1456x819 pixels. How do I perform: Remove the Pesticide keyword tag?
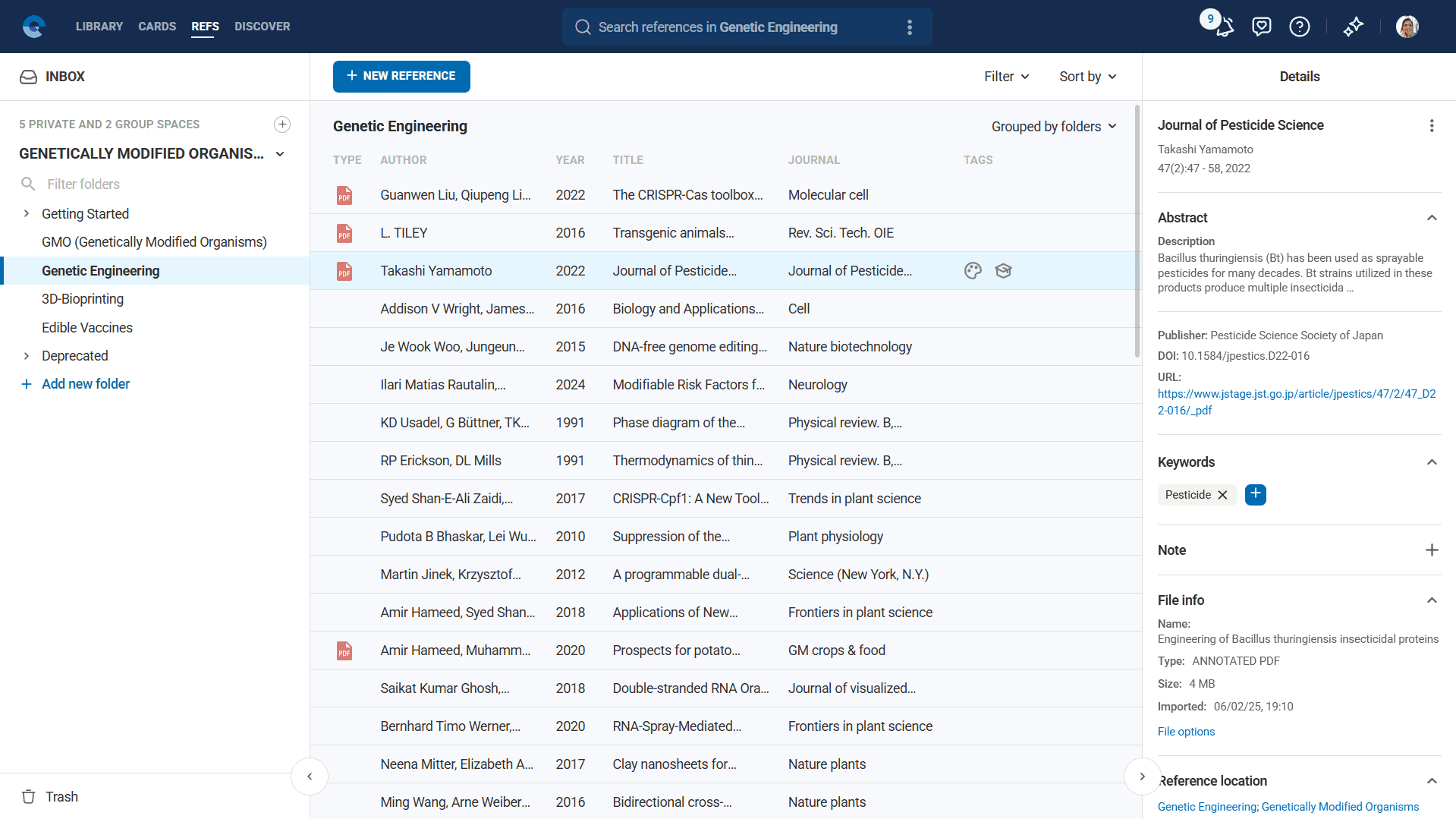(1222, 495)
